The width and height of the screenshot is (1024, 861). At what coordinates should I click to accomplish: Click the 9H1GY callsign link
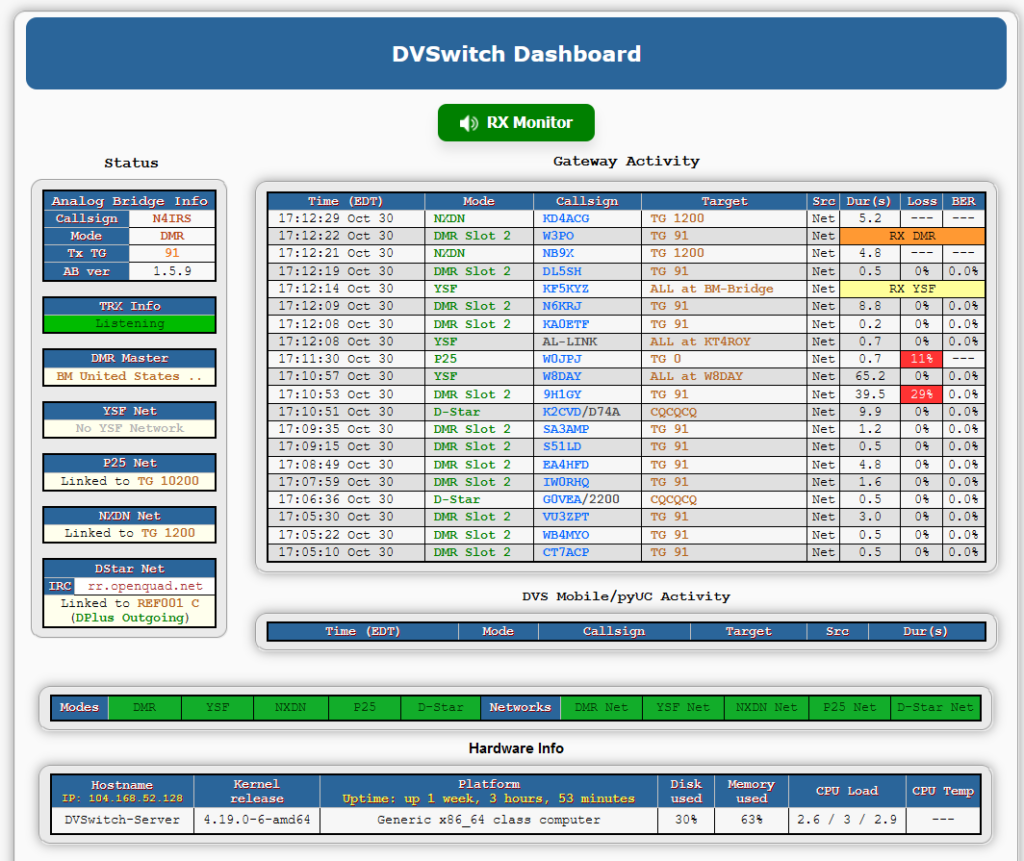[x=562, y=394]
